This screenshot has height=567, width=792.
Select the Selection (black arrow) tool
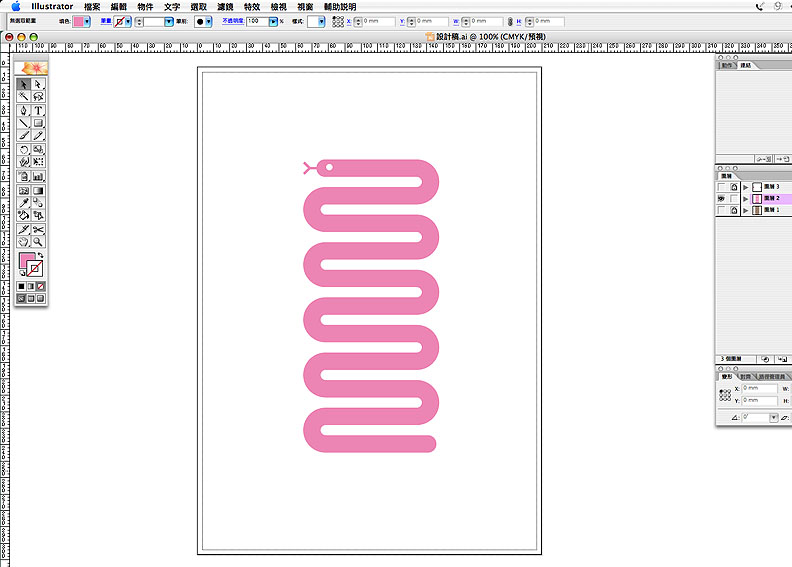point(23,84)
